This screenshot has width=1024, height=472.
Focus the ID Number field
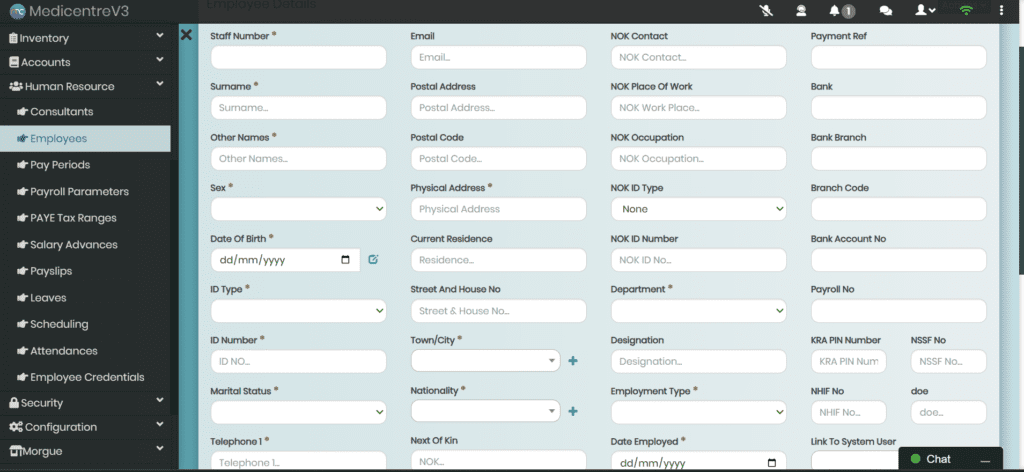pyautogui.click(x=298, y=361)
